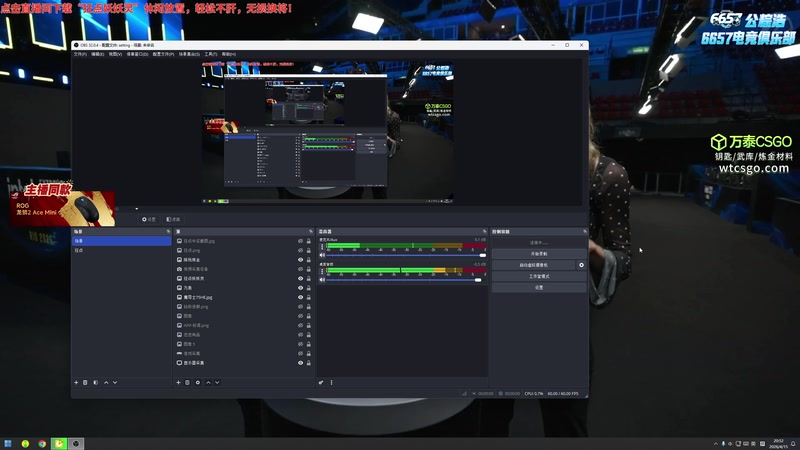
Task: Click 启动虚拟摄像机 virtual camera button
Action: coord(534,265)
